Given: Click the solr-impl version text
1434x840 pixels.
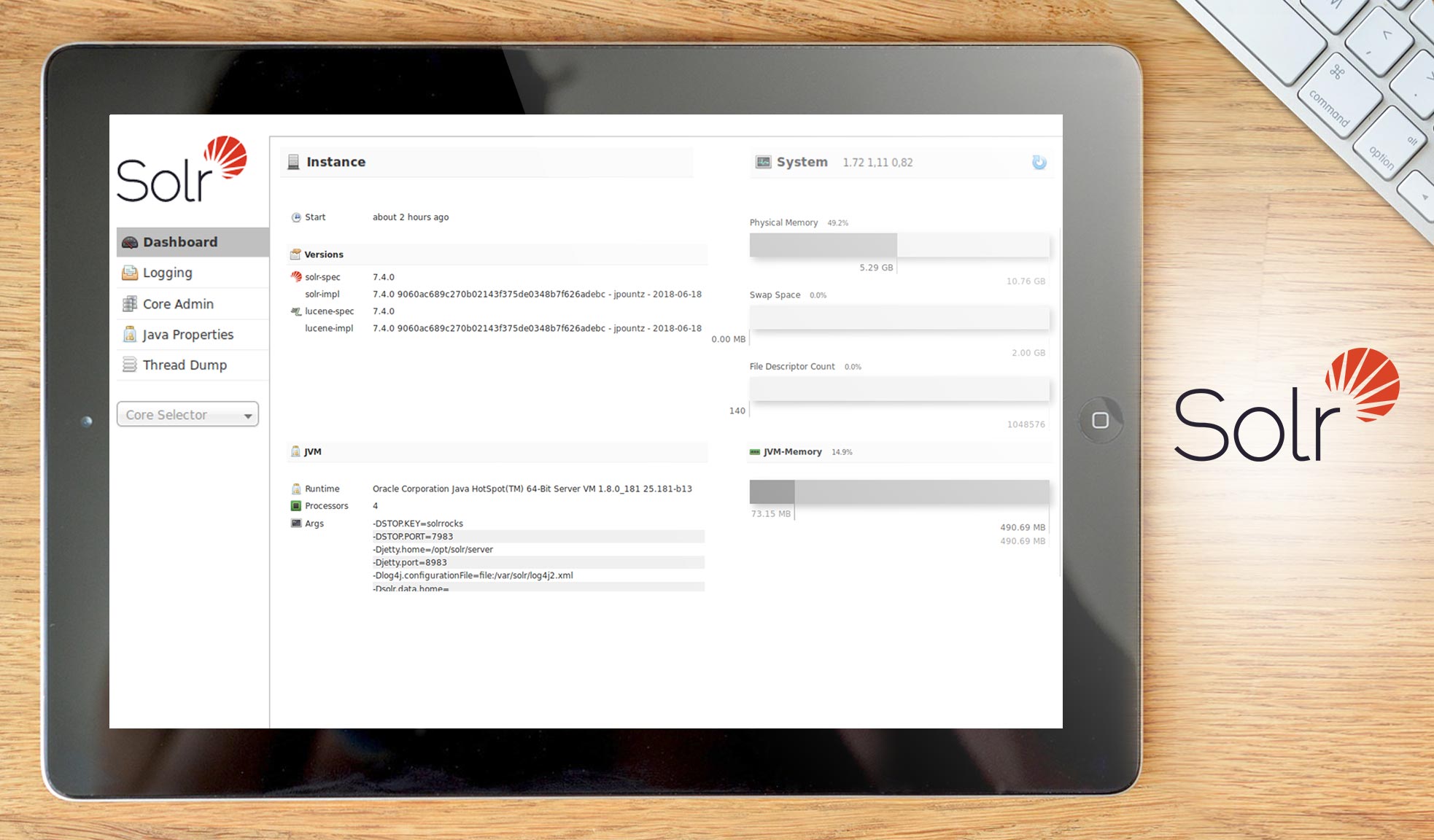Looking at the screenshot, I should click(536, 294).
